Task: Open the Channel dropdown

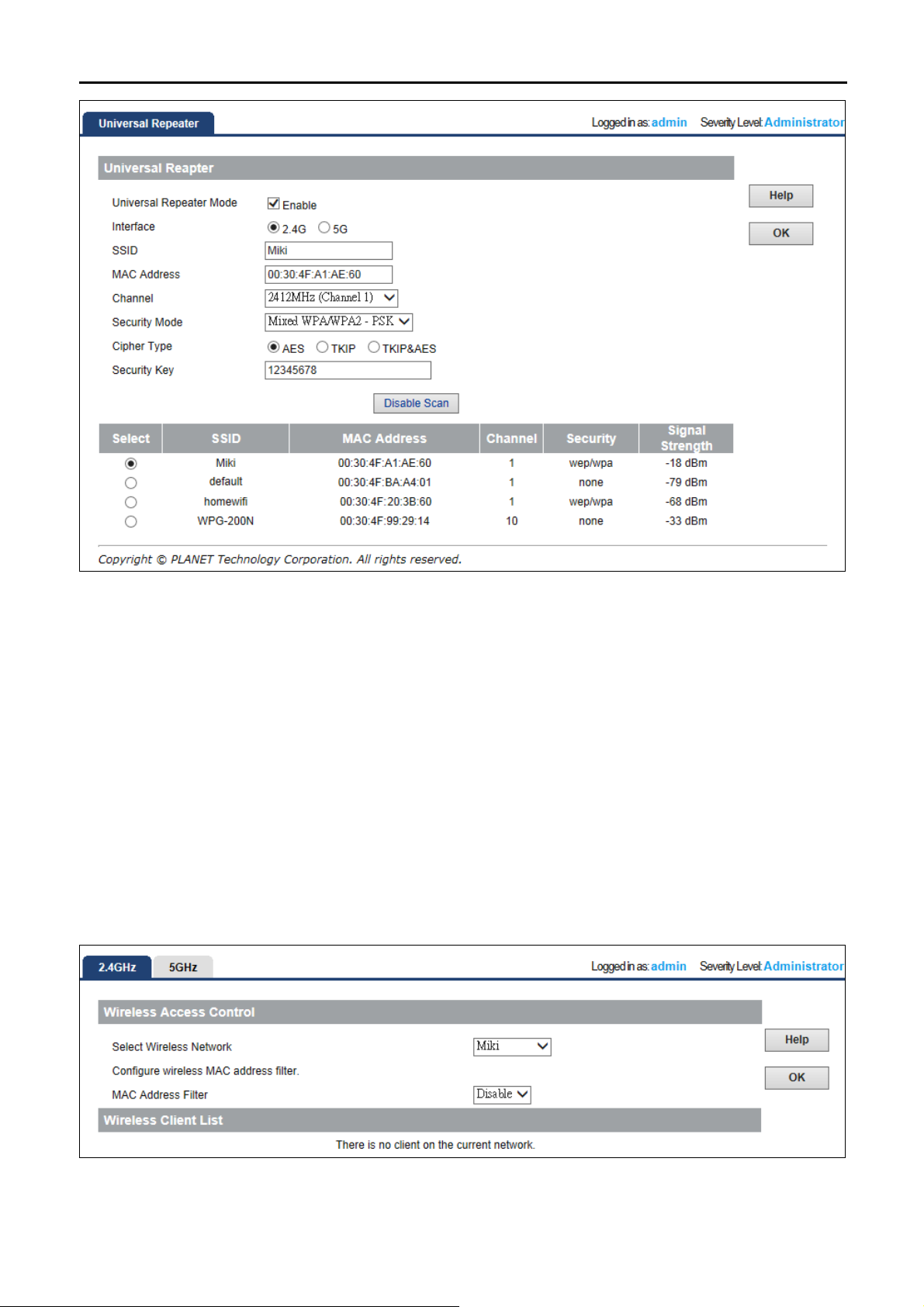Action: (x=331, y=298)
